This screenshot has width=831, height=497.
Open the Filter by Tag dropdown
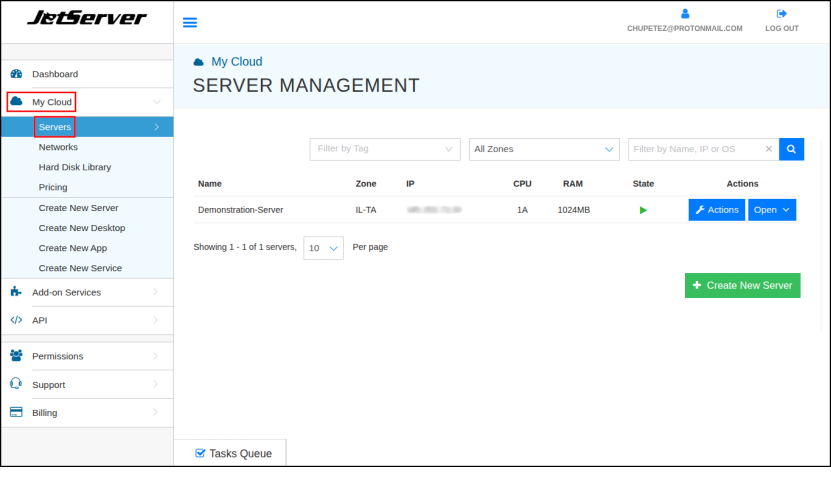click(384, 149)
